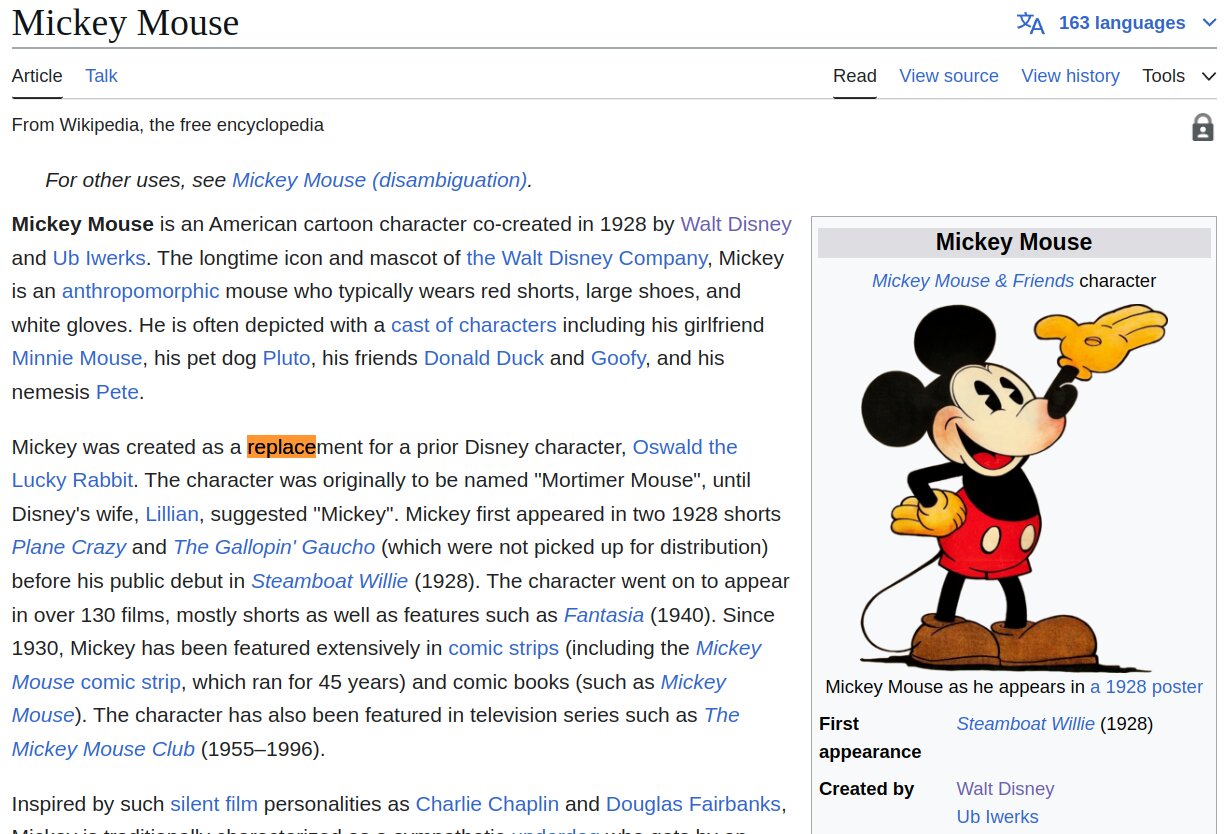Follow the Charlie Chaplin link
The height and width of the screenshot is (834, 1228).
[x=487, y=804]
